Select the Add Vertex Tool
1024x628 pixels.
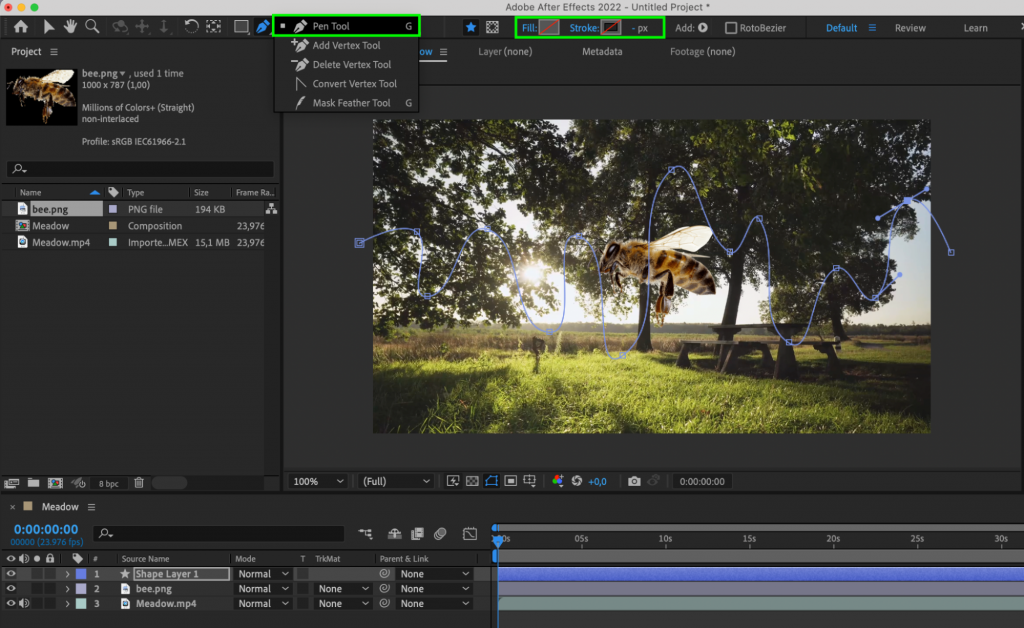tap(345, 45)
